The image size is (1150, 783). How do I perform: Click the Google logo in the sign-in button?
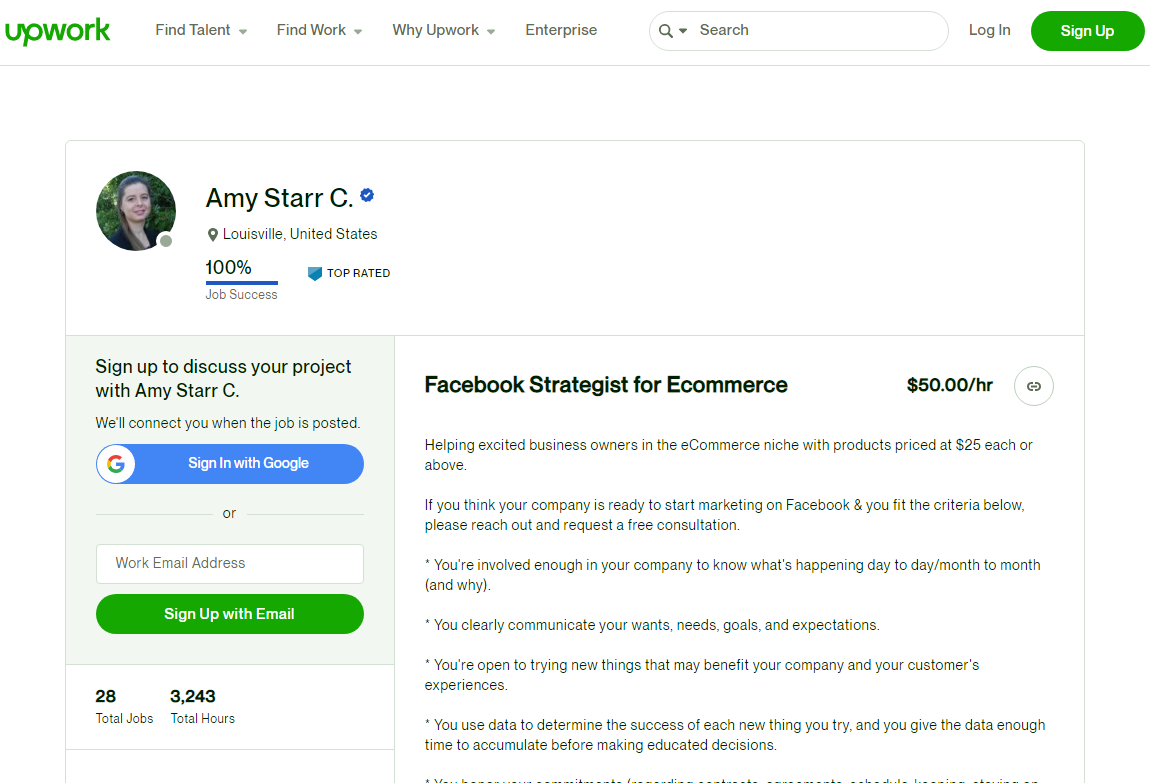[116, 463]
